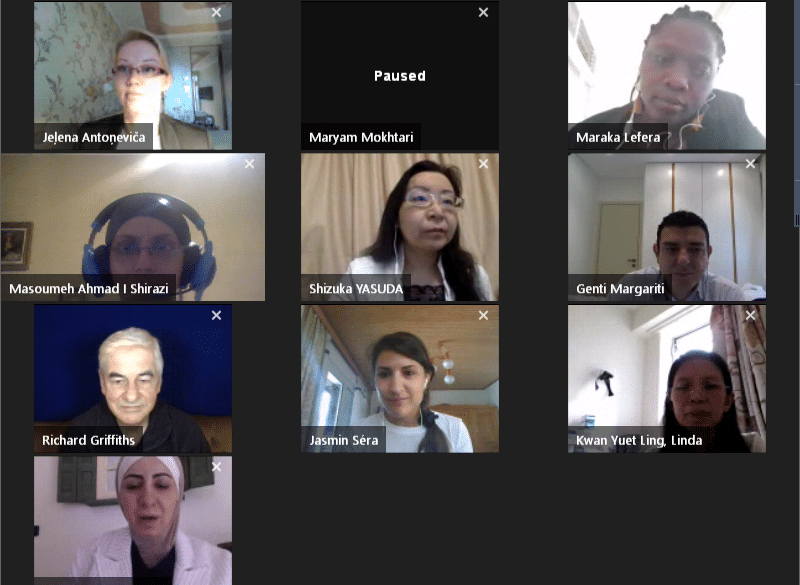The height and width of the screenshot is (585, 800).
Task: Click the Maryam Mokhtari name label
Action: tap(361, 137)
